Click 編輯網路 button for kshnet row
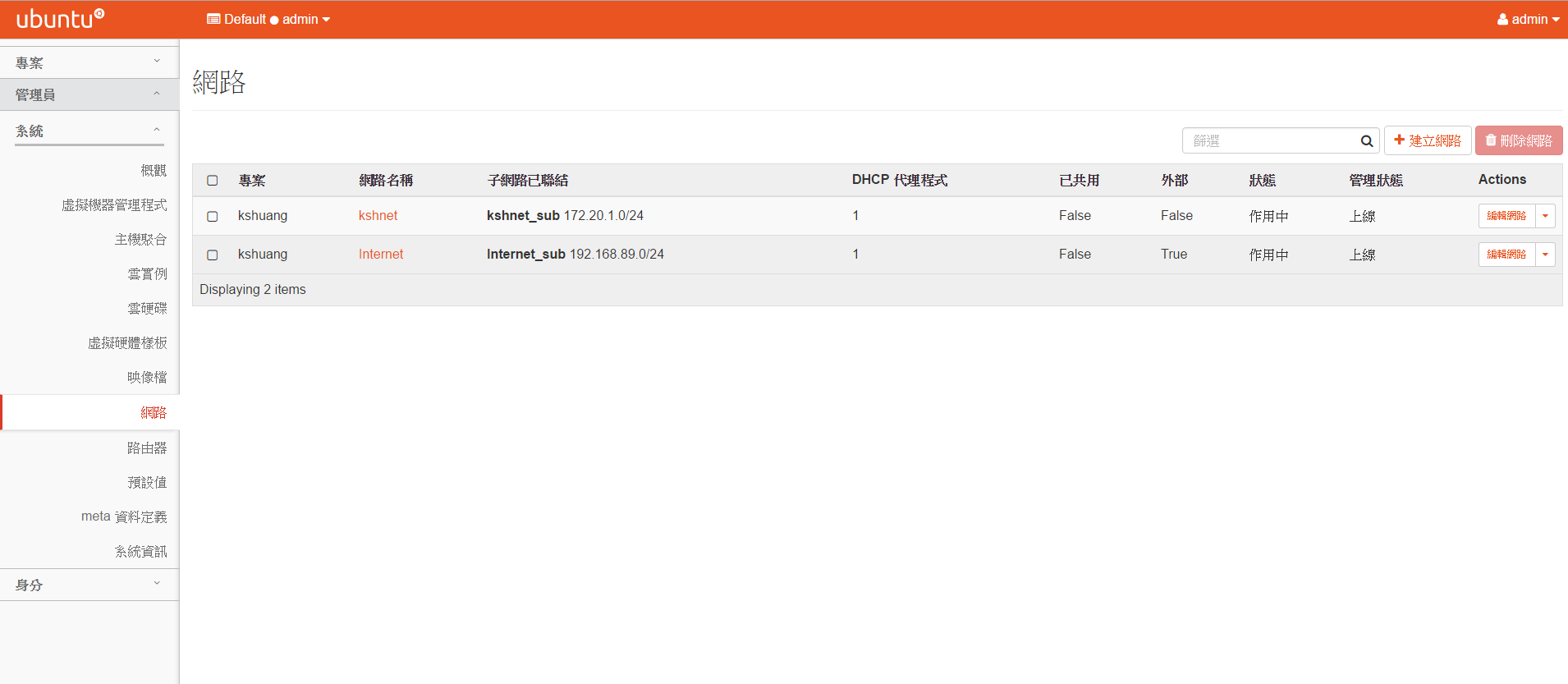Image resolution: width=1568 pixels, height=684 pixels. pos(1506,216)
